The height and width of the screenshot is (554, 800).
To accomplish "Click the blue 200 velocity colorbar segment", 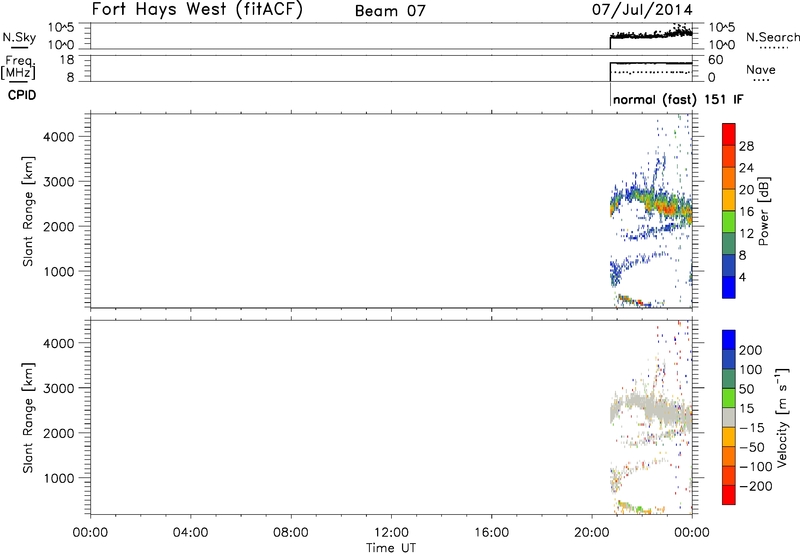I will click(x=729, y=340).
